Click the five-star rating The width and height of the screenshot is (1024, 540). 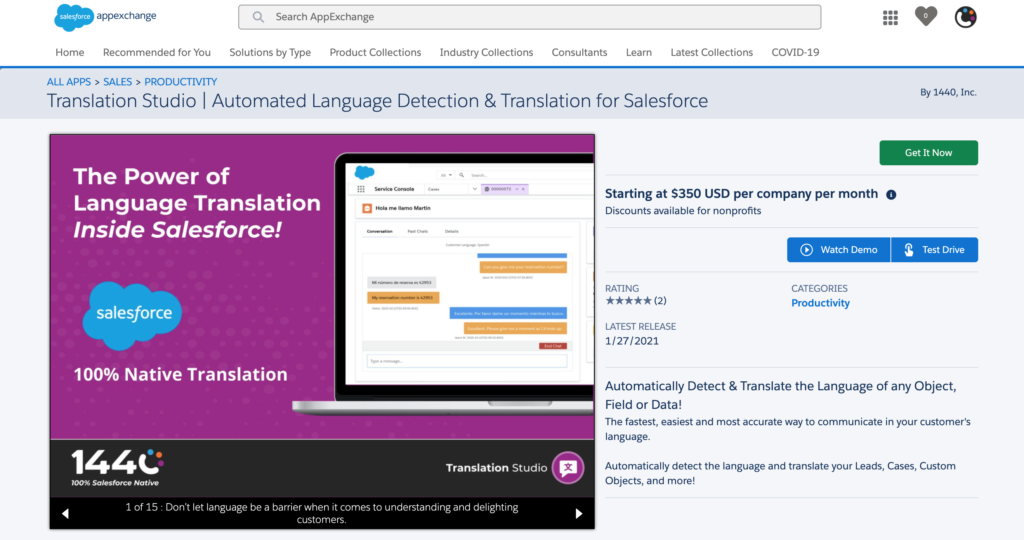[x=628, y=301]
